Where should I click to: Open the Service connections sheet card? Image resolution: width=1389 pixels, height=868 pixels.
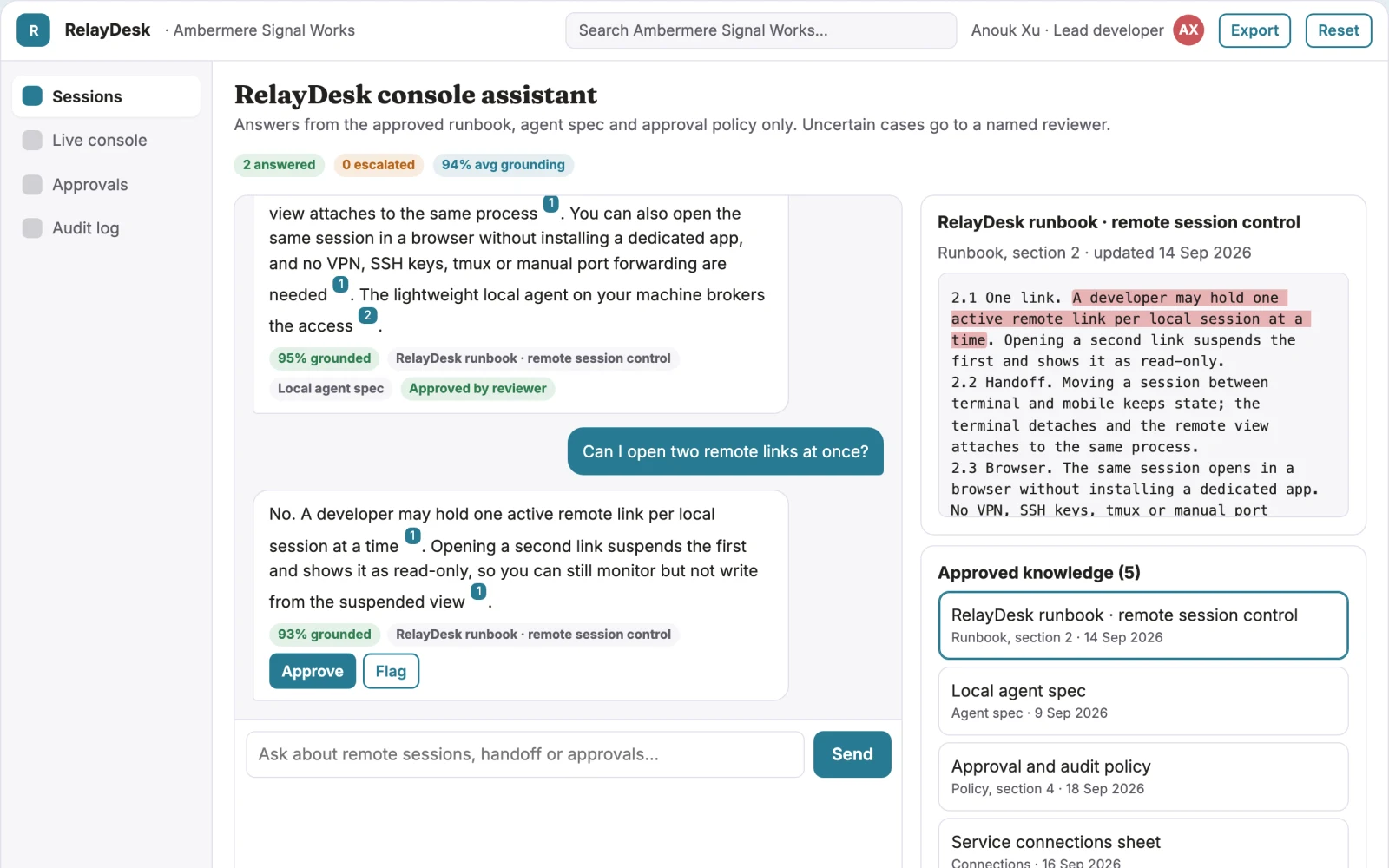1143,844
